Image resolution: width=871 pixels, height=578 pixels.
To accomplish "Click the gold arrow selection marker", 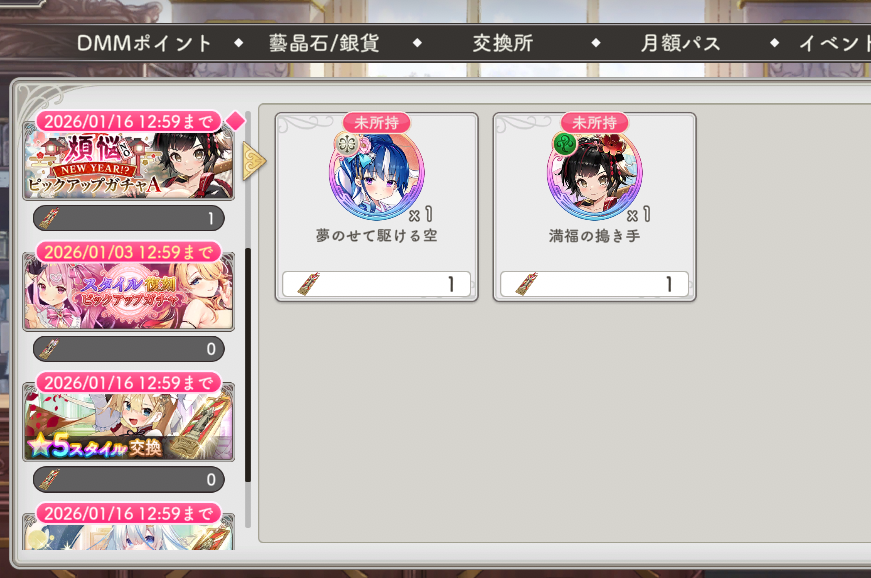I will point(254,162).
